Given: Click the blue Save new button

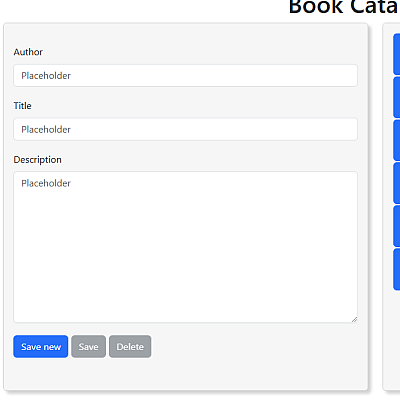Looking at the screenshot, I should (41, 347).
